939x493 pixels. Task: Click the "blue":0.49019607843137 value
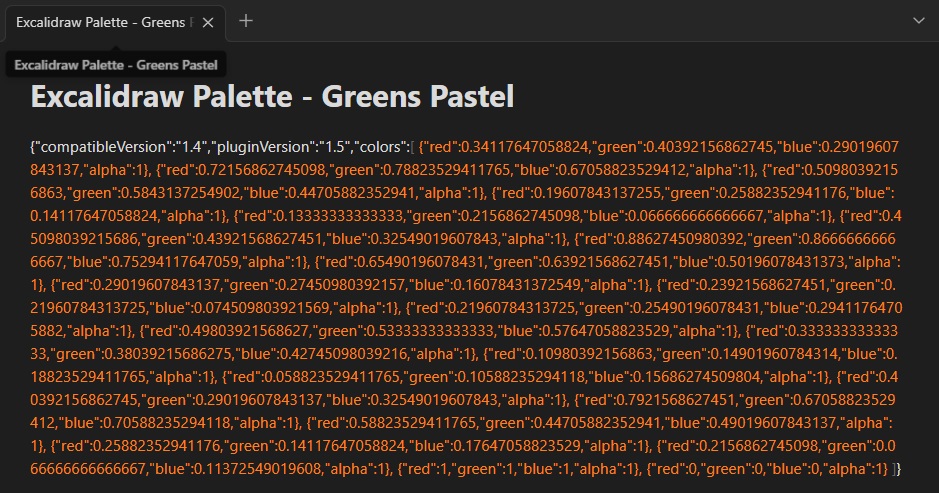pos(749,424)
